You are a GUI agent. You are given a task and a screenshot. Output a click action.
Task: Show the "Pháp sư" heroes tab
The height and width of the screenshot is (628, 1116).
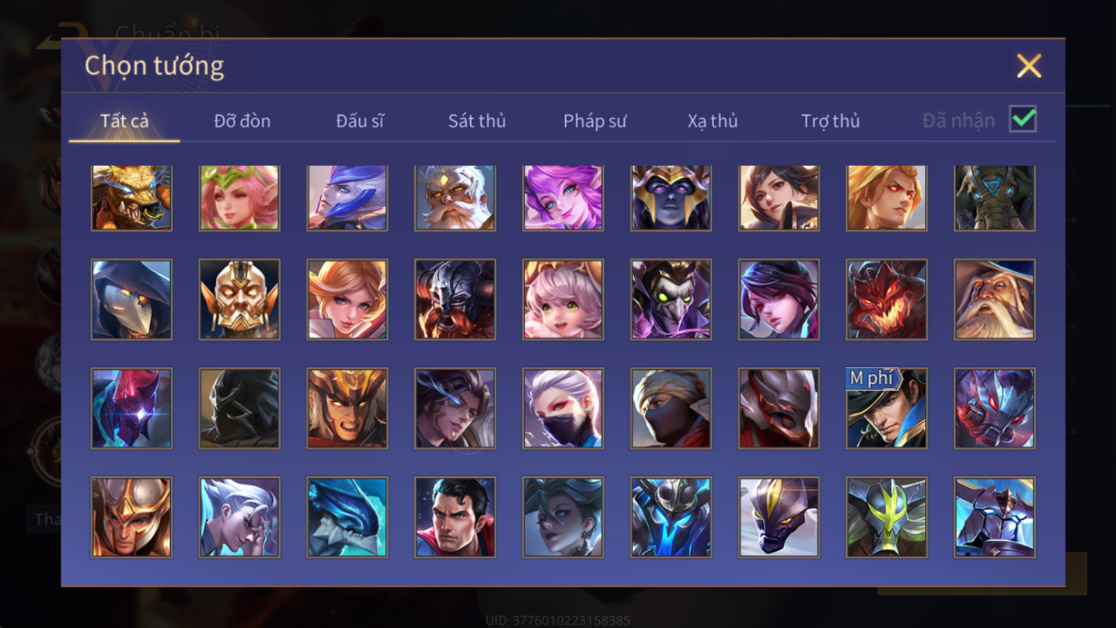pyautogui.click(x=594, y=121)
